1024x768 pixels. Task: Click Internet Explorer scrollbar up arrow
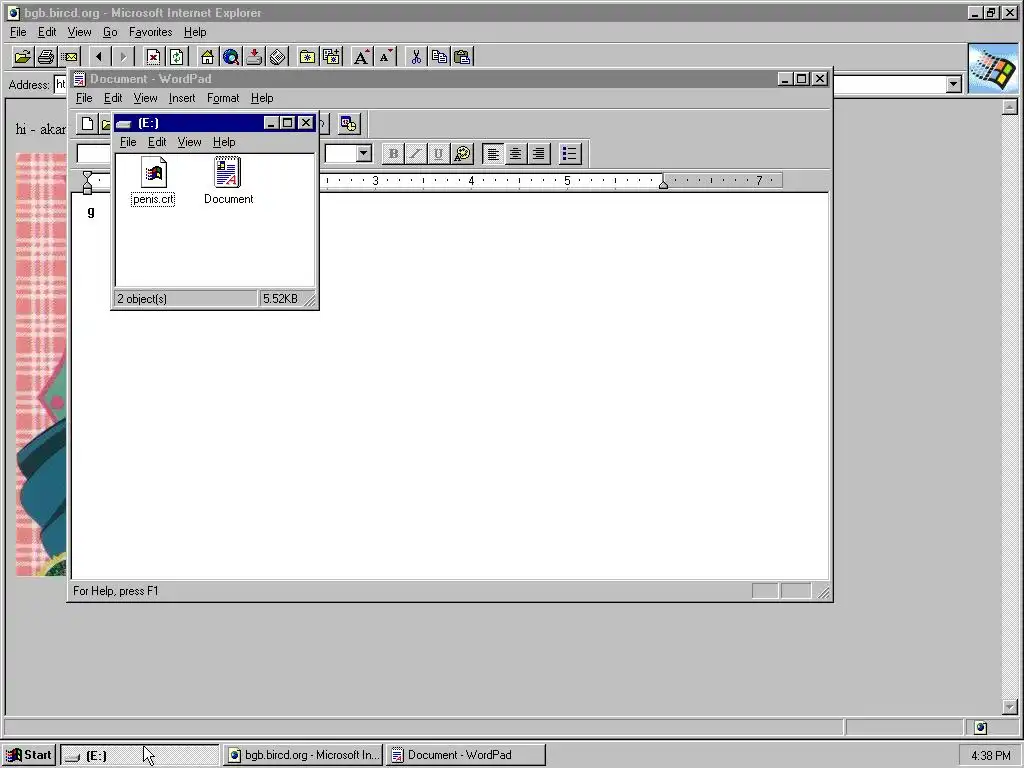click(1010, 107)
